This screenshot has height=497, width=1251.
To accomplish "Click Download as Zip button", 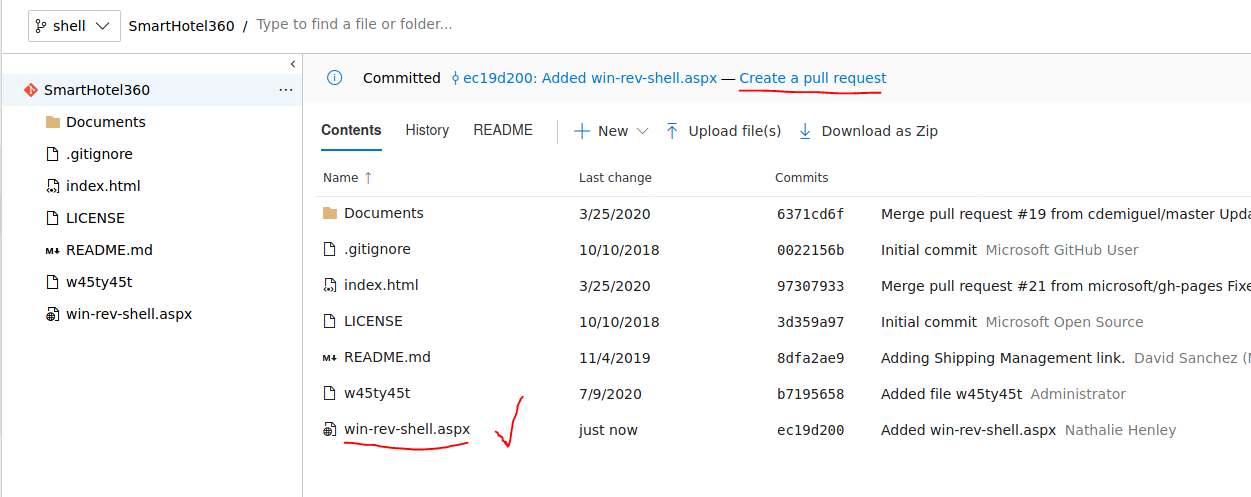I will (868, 131).
